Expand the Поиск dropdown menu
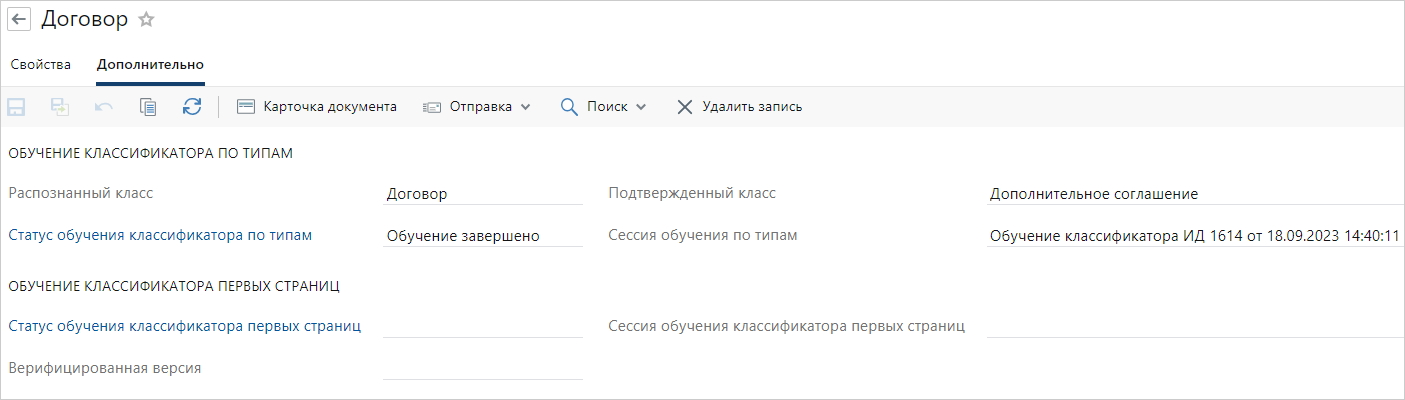This screenshot has width=1405, height=400. (x=603, y=107)
